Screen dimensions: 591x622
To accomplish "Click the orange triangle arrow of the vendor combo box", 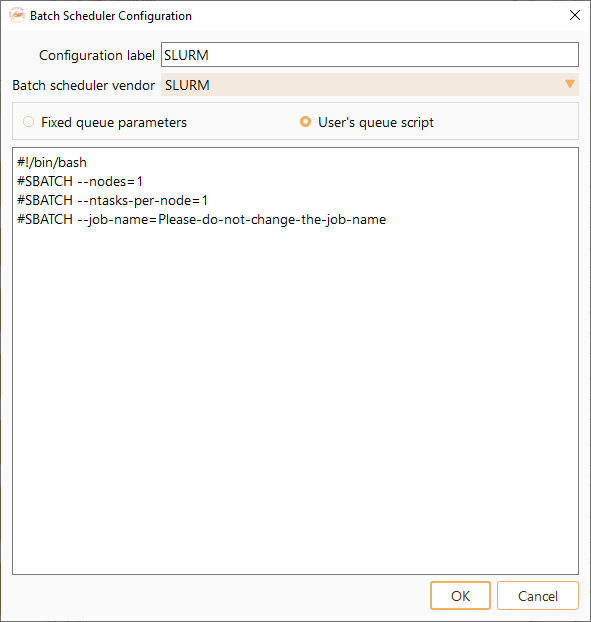I will (570, 84).
